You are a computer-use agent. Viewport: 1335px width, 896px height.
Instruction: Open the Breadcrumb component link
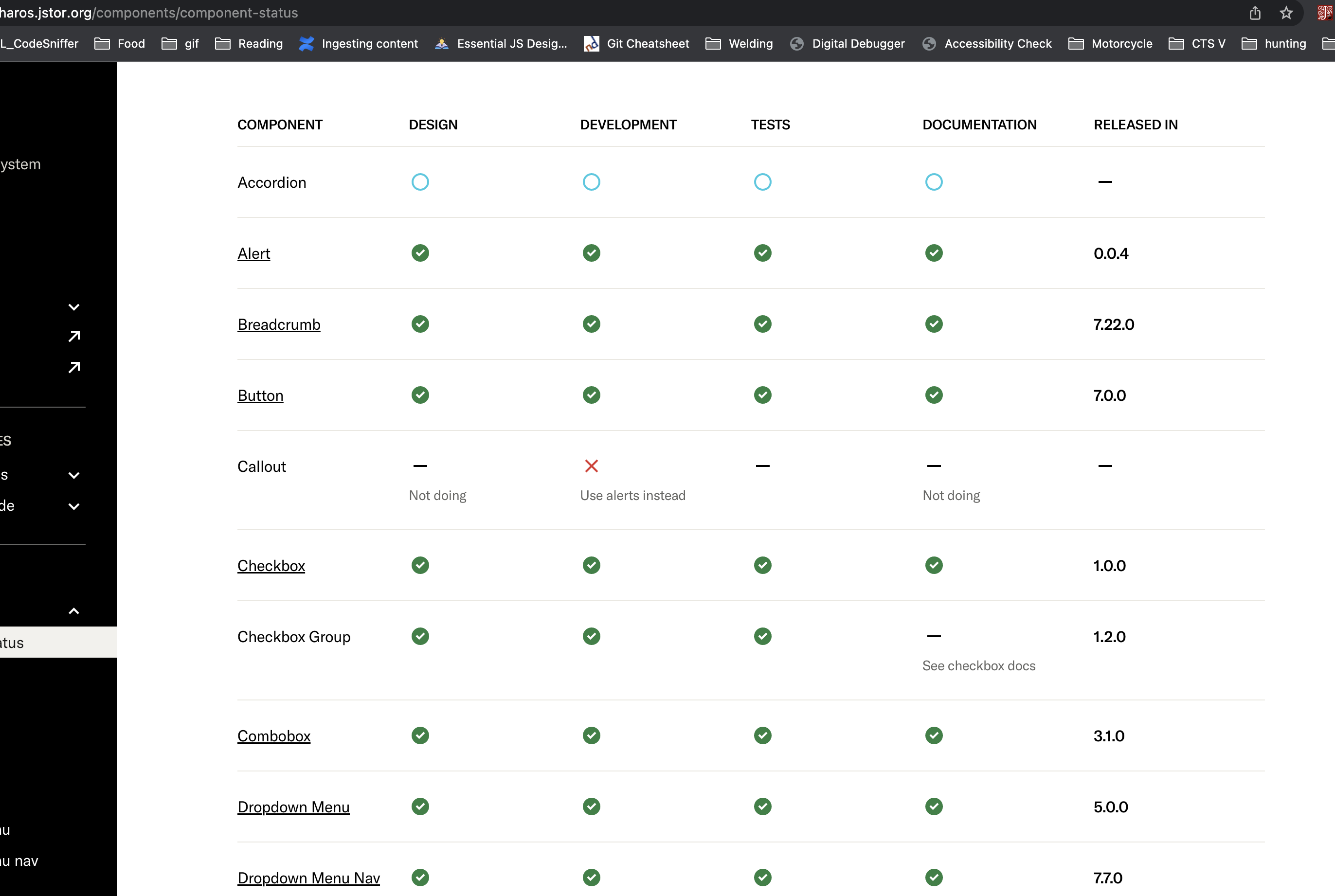coord(279,324)
